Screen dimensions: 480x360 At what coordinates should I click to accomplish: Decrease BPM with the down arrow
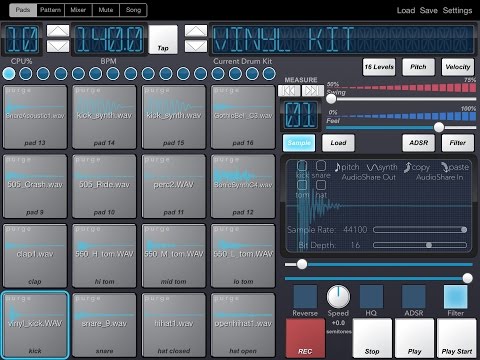(58, 46)
